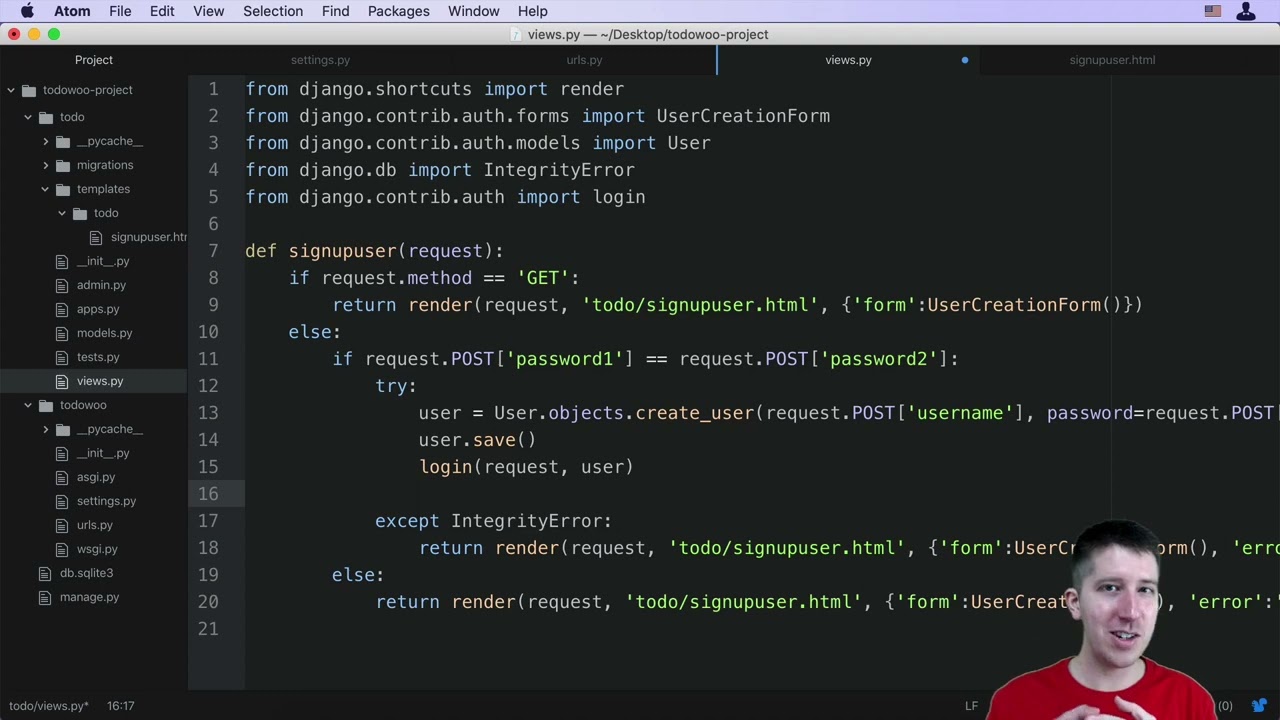Select the views.py editor tab
The width and height of the screenshot is (1280, 720).
click(x=848, y=60)
